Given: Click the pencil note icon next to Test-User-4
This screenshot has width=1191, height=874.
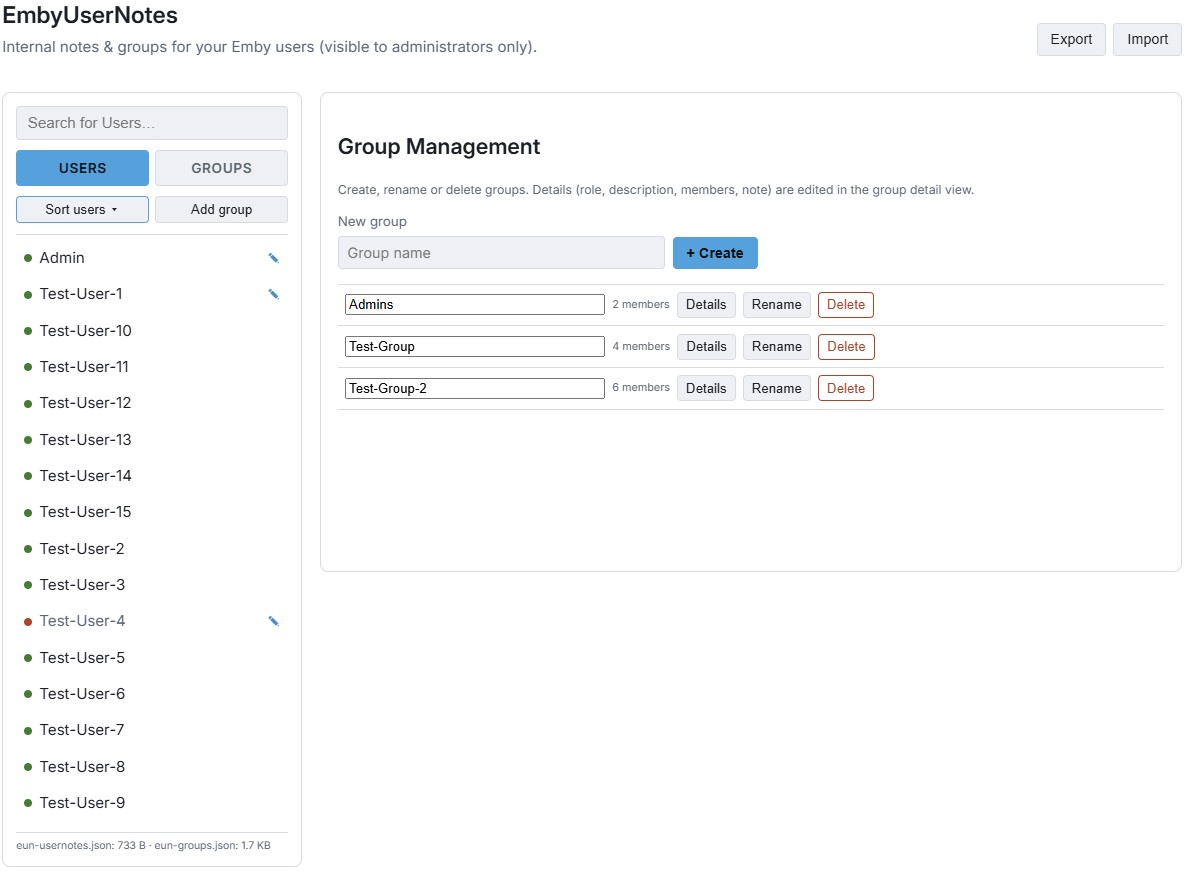Looking at the screenshot, I should pos(273,621).
